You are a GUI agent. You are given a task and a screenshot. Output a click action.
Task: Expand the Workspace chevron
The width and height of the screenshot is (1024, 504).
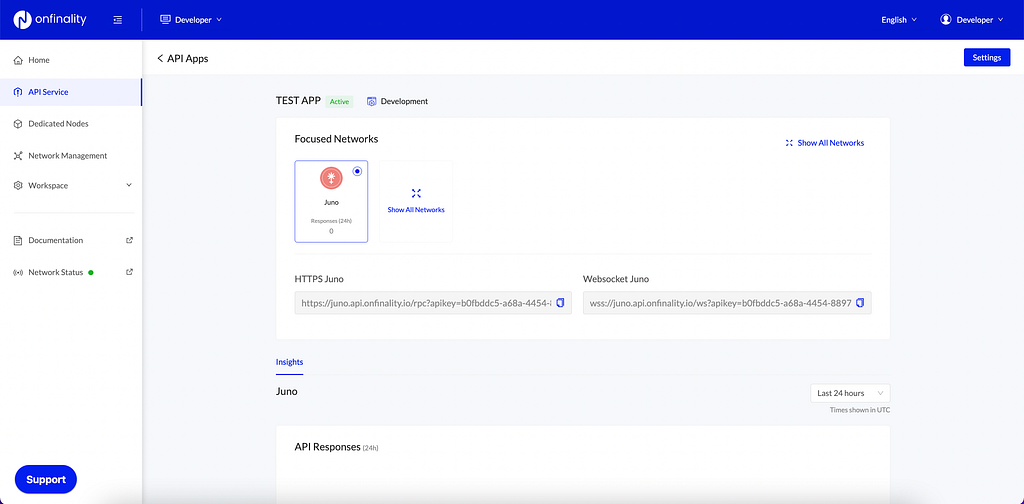(x=129, y=185)
